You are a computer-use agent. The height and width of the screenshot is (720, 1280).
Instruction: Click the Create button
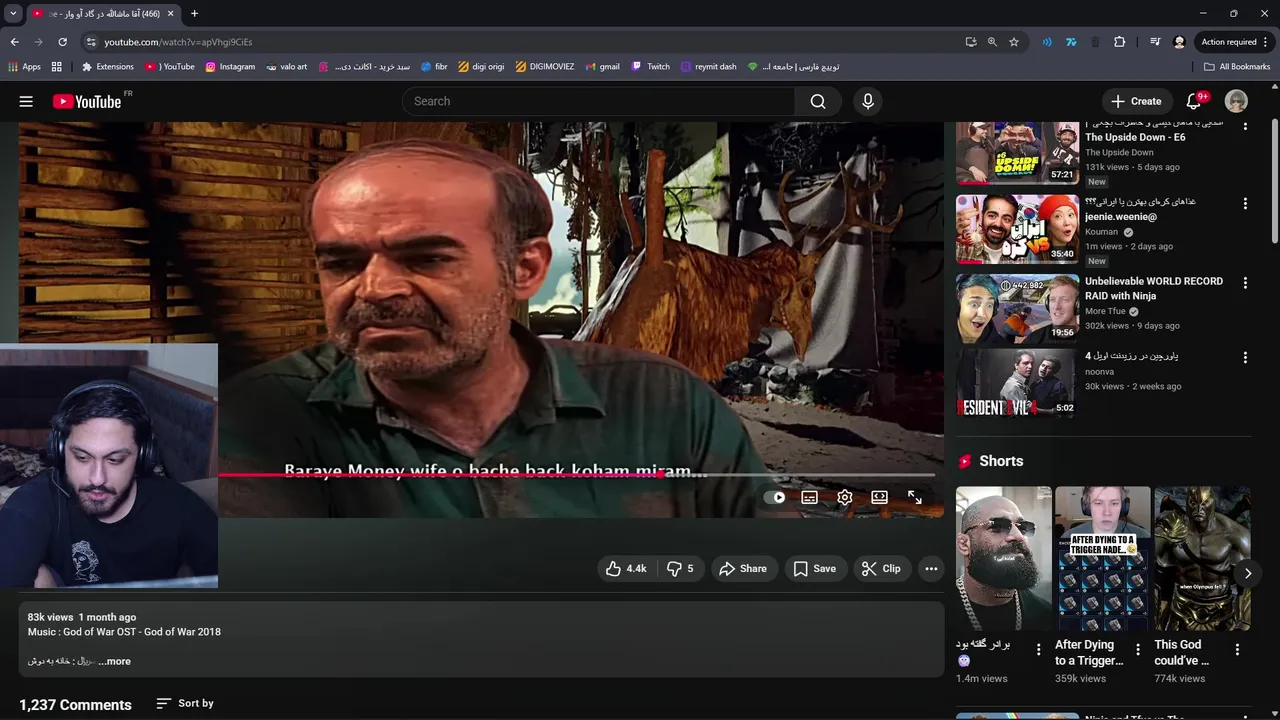(x=1136, y=101)
